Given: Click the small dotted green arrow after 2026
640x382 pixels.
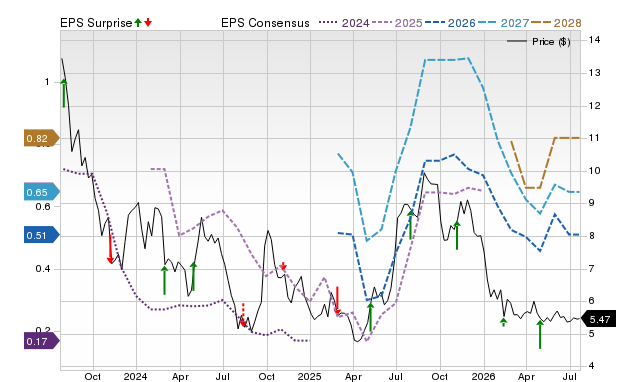Looking at the screenshot, I should 504,322.
